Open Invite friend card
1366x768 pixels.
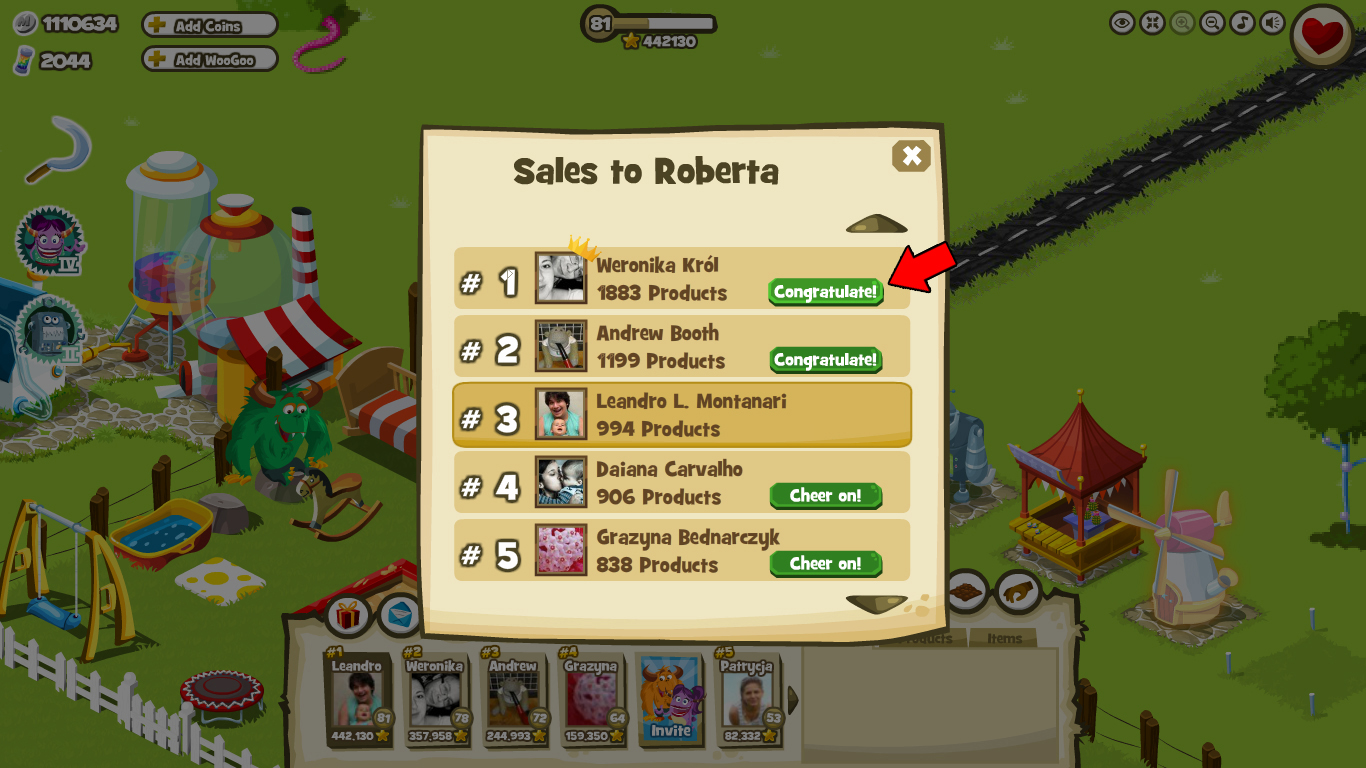tap(671, 701)
